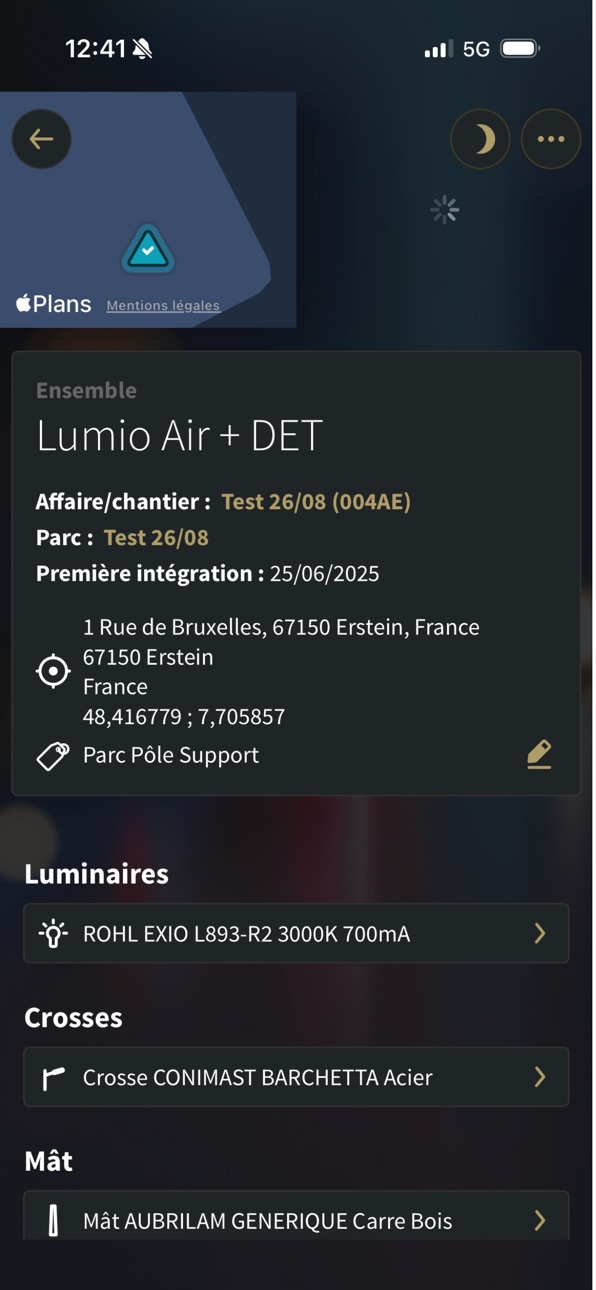This screenshot has width=596, height=1290.
Task: Toggle dark mode with moon icon
Action: (x=480, y=139)
